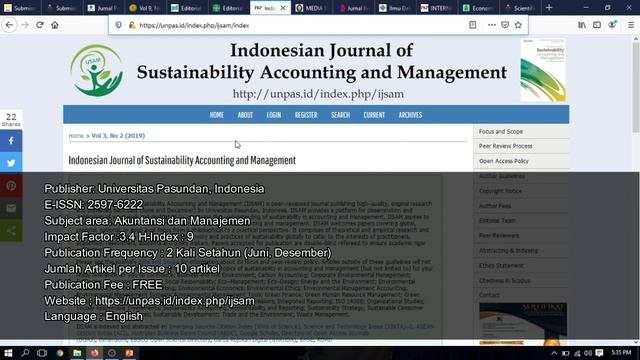This screenshot has width=640, height=360.
Task: Click the 5:35 PM taskbar clock
Action: [621, 353]
